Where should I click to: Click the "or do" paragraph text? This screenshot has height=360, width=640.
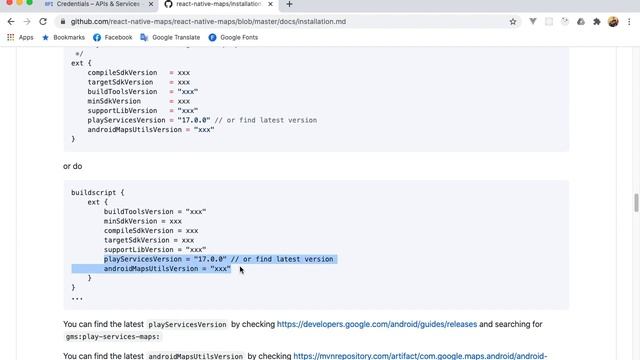[x=73, y=166]
